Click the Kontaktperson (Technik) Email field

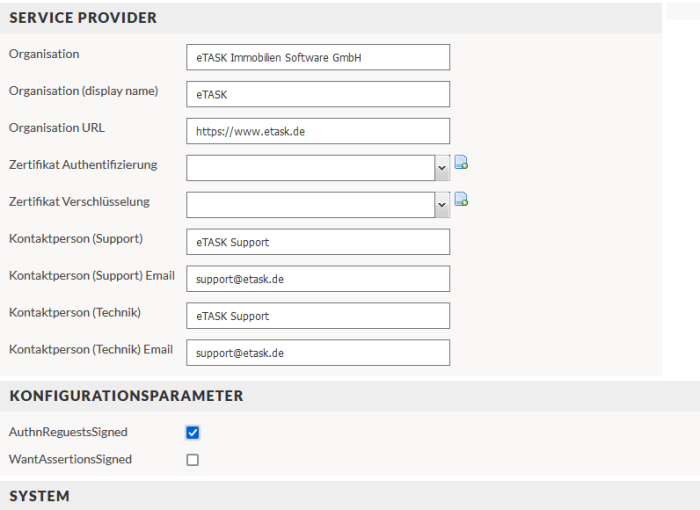tap(318, 353)
